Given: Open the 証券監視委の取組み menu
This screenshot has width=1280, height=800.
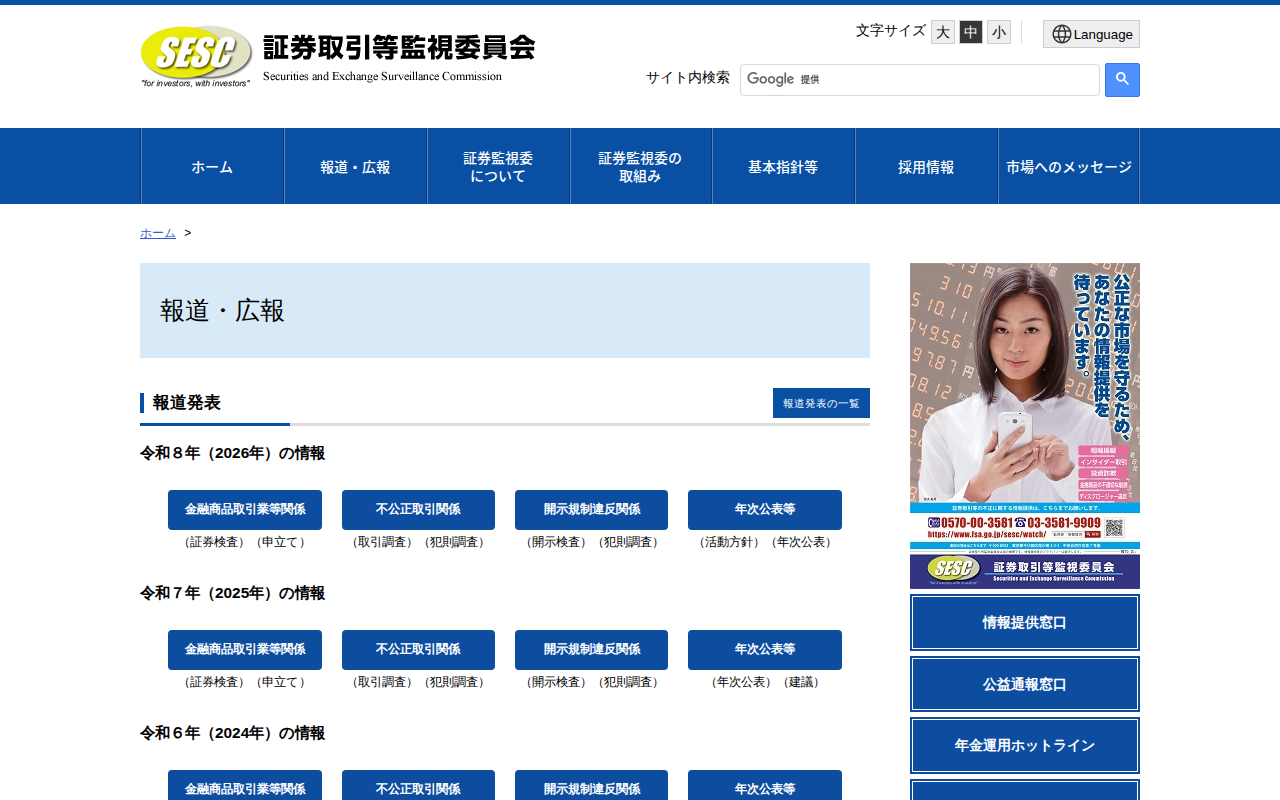Looking at the screenshot, I should [640, 166].
